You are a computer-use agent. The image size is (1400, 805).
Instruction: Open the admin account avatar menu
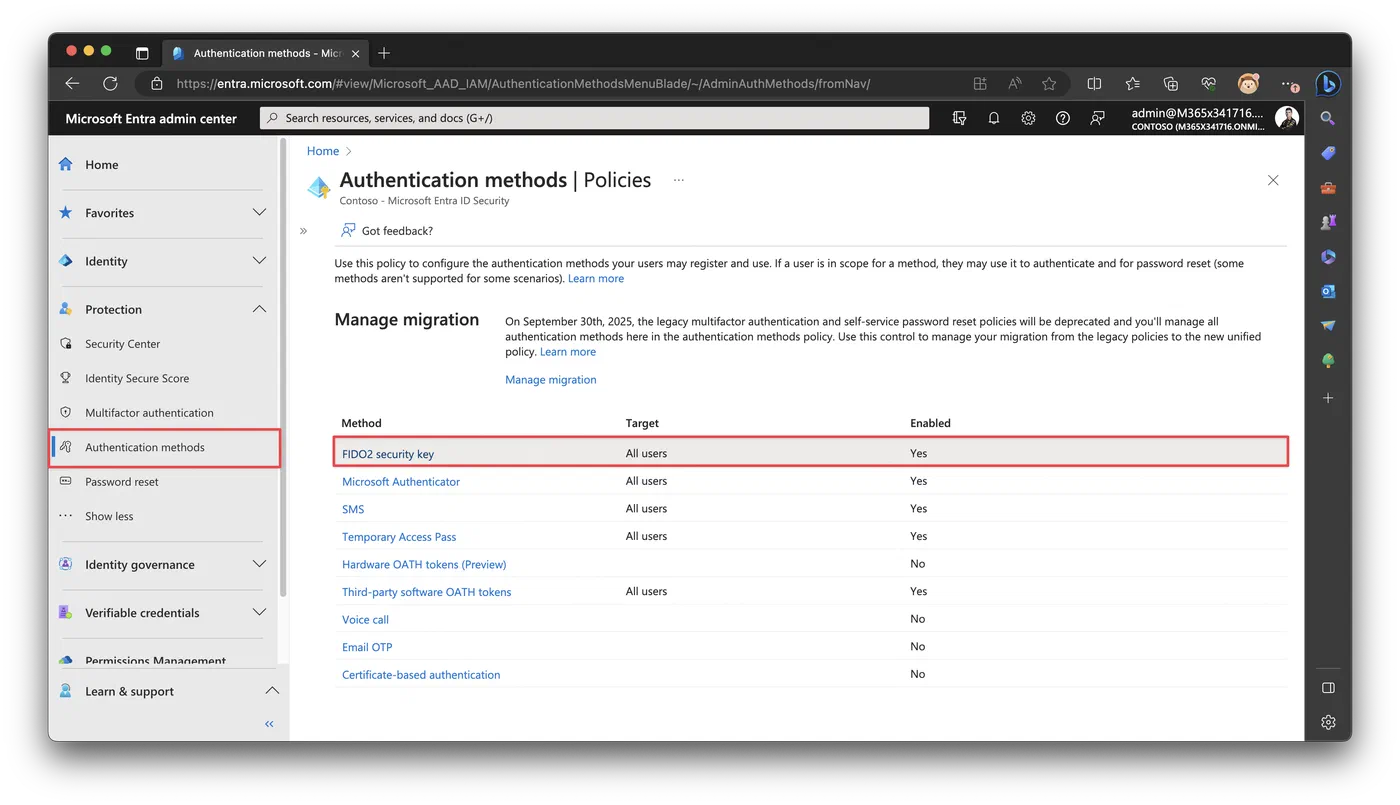(1287, 118)
